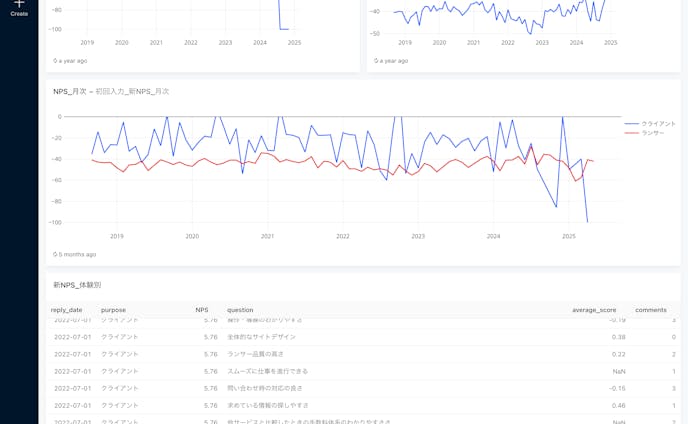688x424 pixels.
Task: Sort by average_score column header
Action: click(594, 310)
